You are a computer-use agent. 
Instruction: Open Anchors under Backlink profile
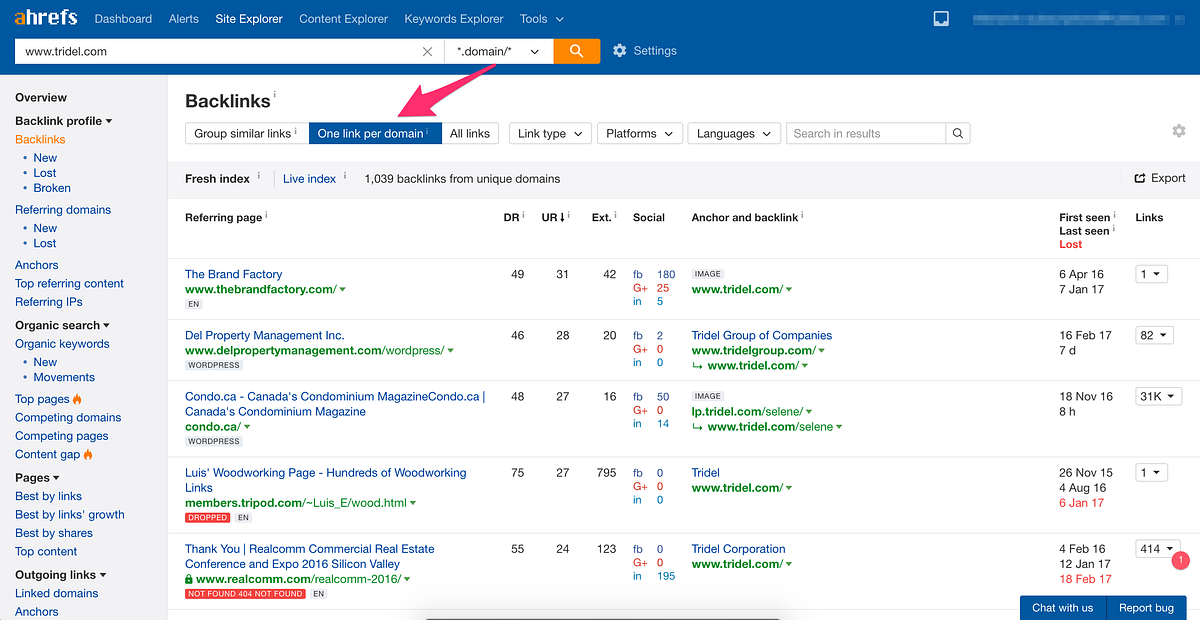click(x=37, y=265)
